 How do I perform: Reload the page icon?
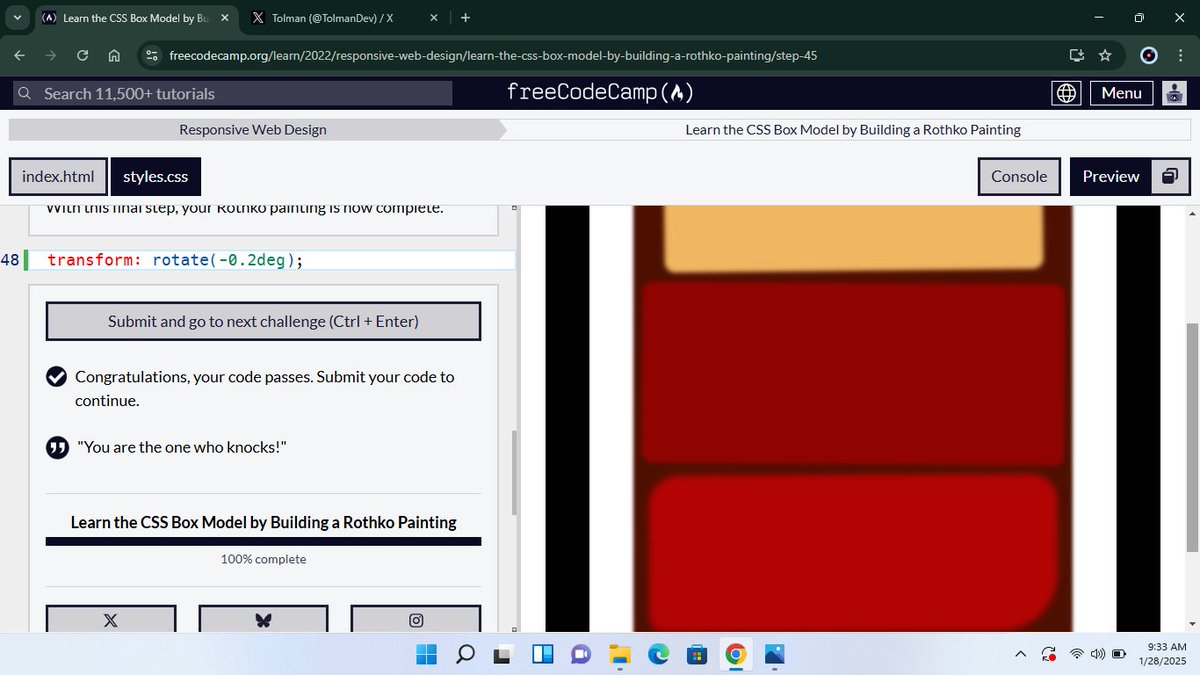coord(83,55)
